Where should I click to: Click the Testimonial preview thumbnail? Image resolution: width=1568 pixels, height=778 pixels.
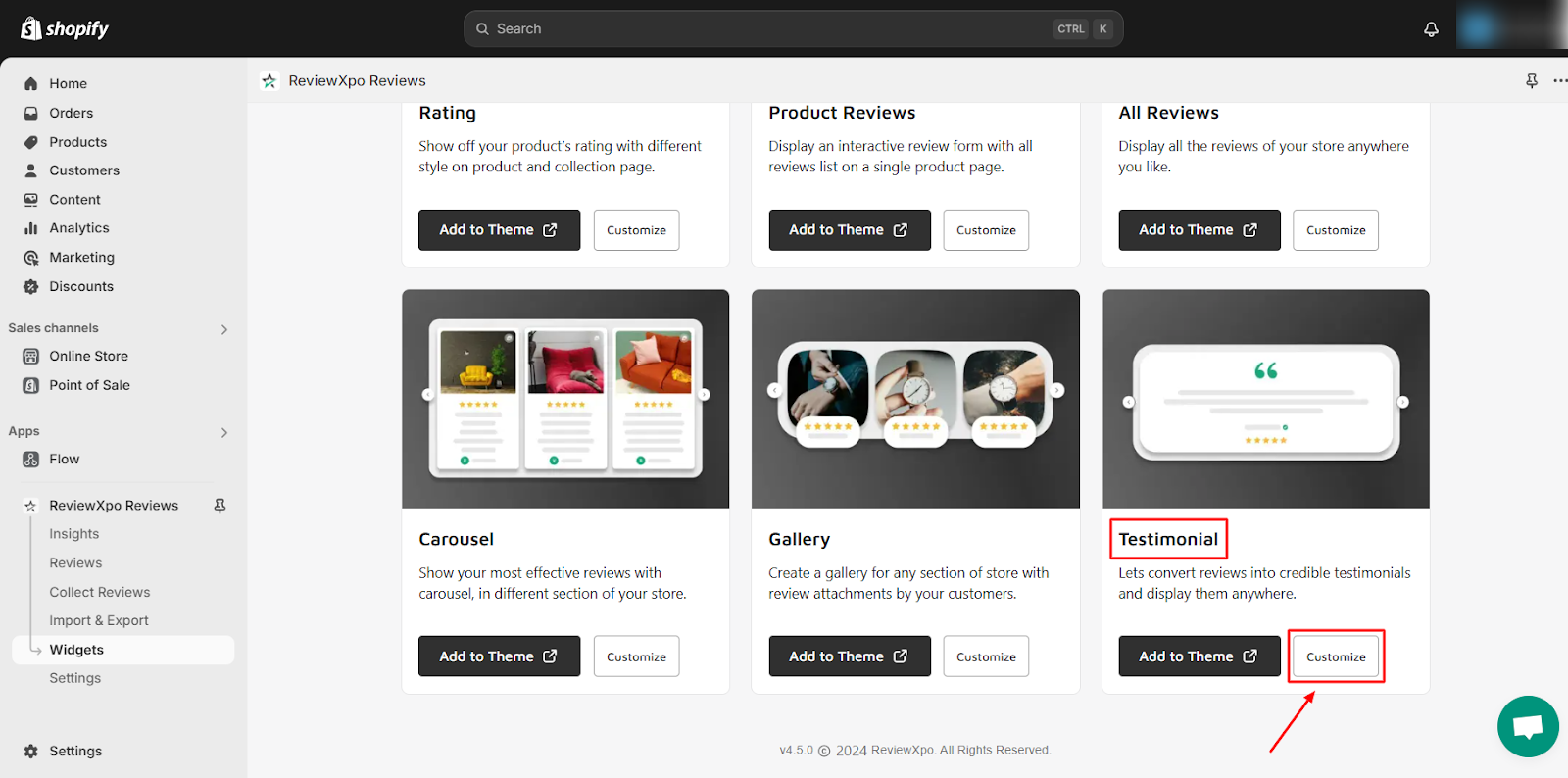1266,399
